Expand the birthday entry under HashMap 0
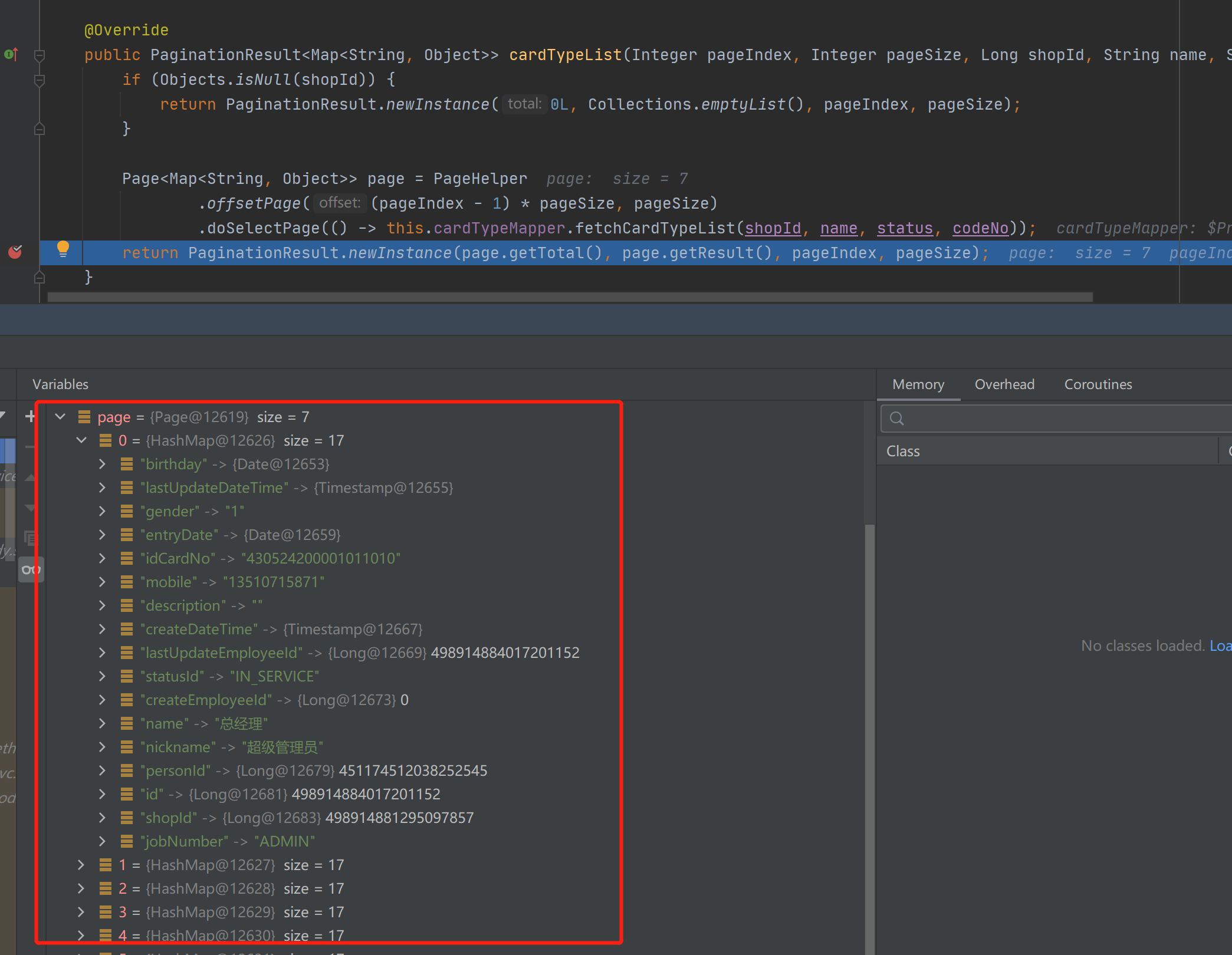The width and height of the screenshot is (1232, 955). click(x=102, y=464)
